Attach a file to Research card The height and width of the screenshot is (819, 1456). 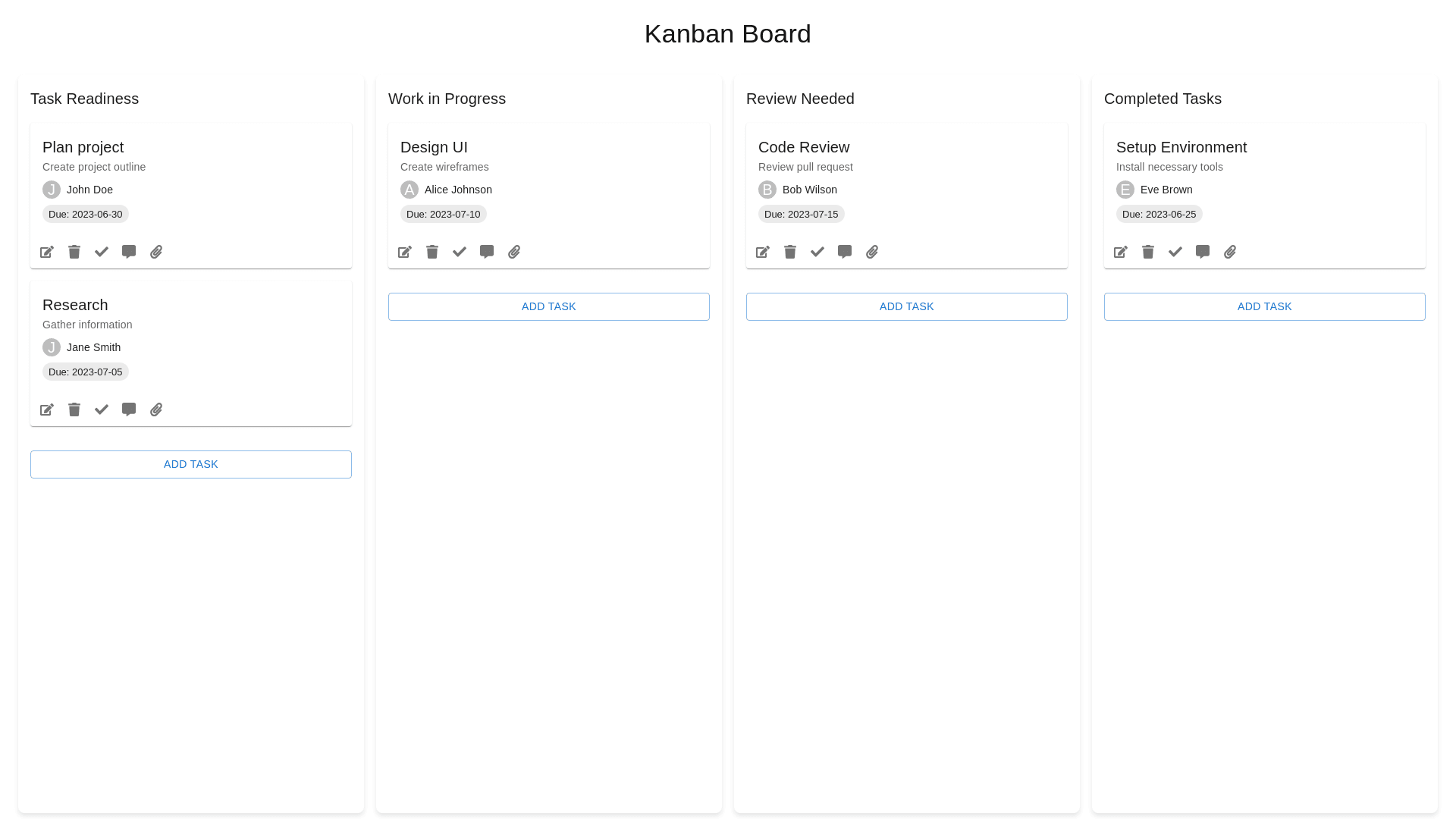pyautogui.click(x=156, y=409)
